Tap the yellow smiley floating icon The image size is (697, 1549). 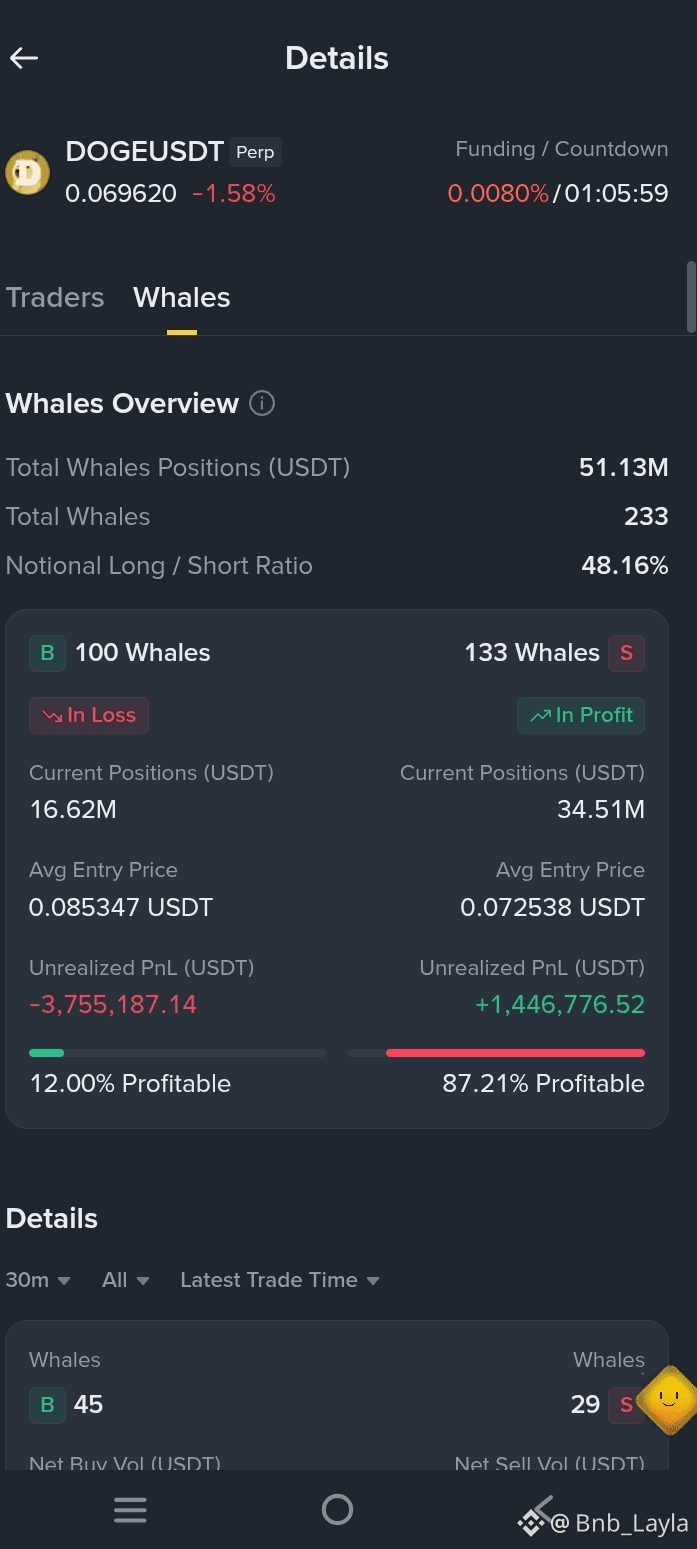tap(668, 1399)
